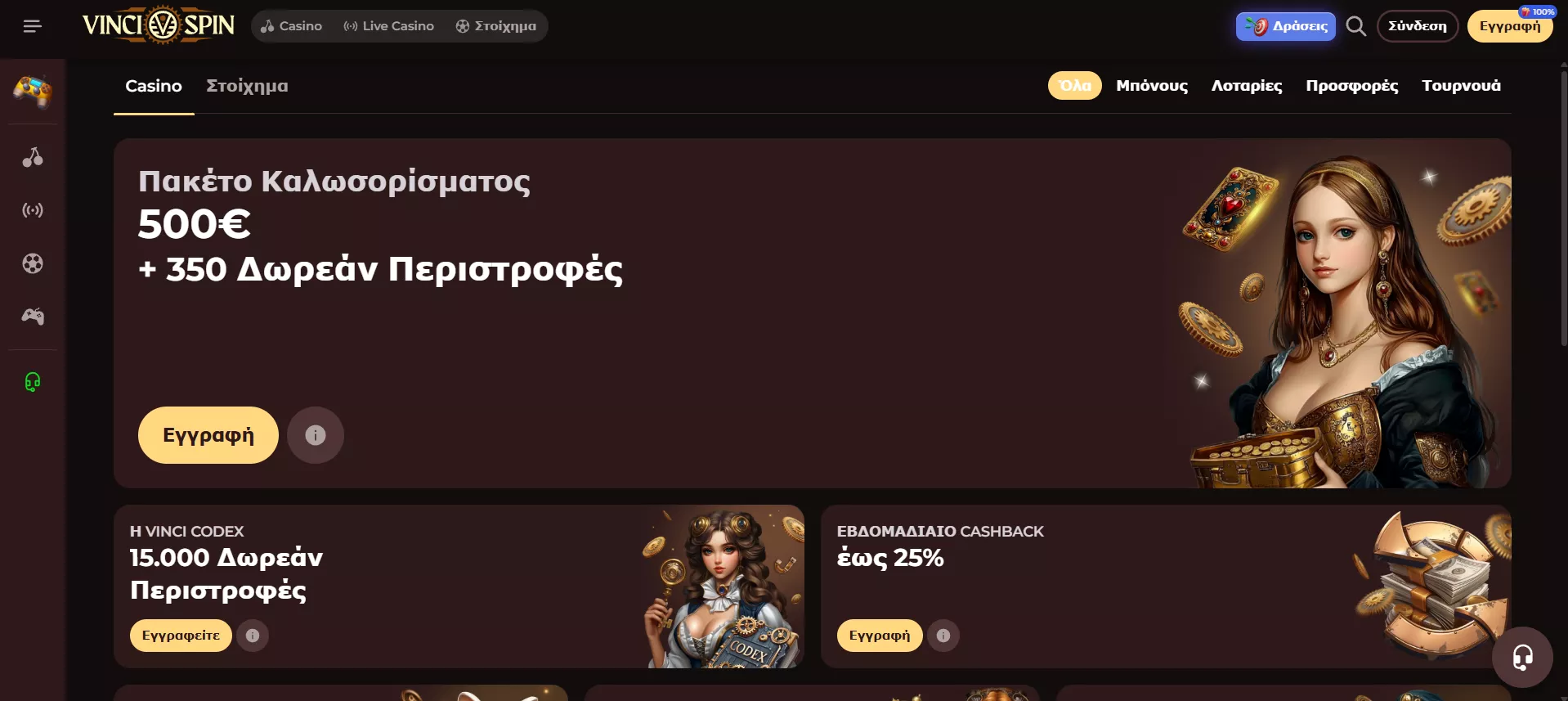The image size is (1568, 701).
Task: Open the live chat support bubble
Action: [x=1522, y=657]
